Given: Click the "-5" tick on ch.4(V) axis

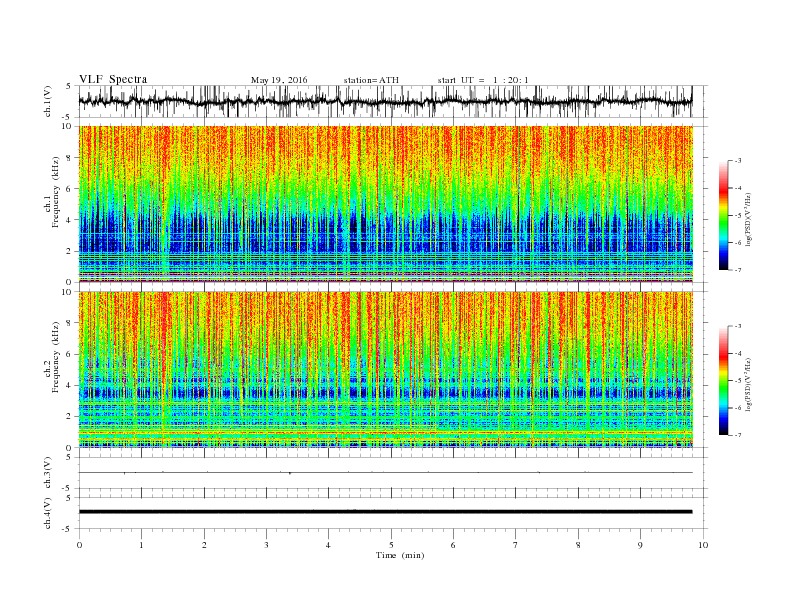Looking at the screenshot, I should point(68,529).
